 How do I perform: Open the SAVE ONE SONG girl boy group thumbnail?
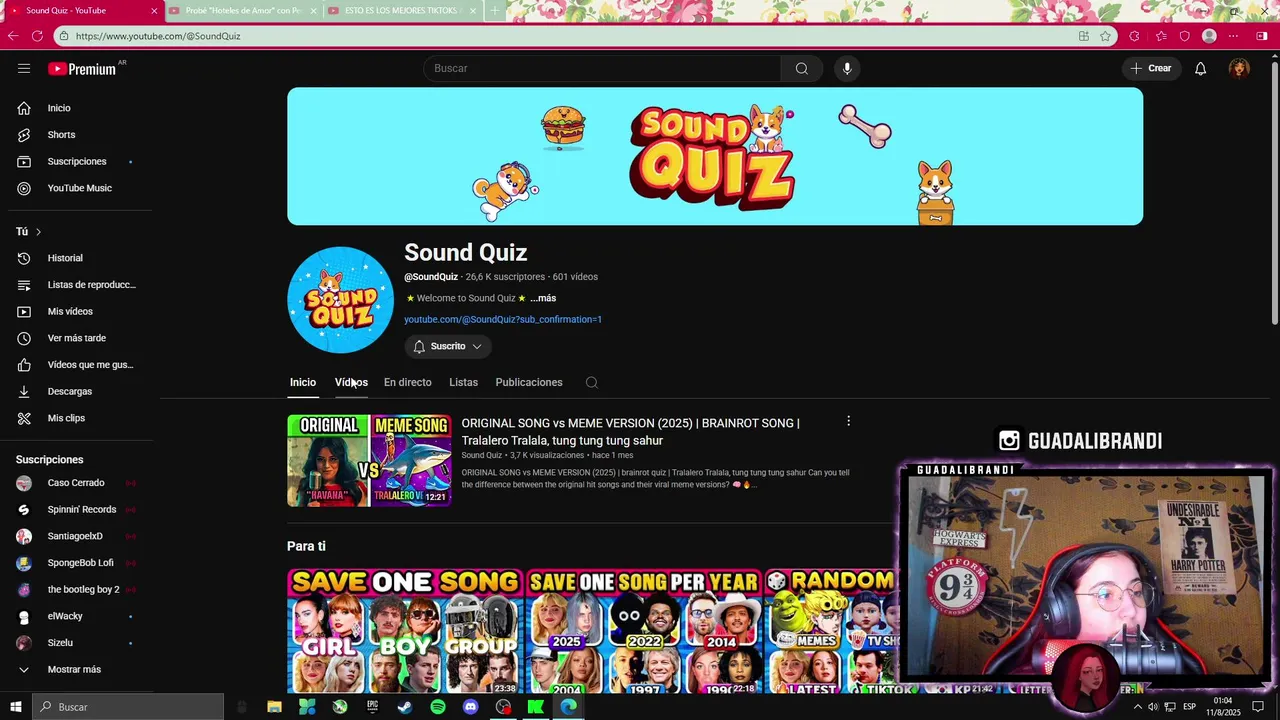[x=405, y=631]
